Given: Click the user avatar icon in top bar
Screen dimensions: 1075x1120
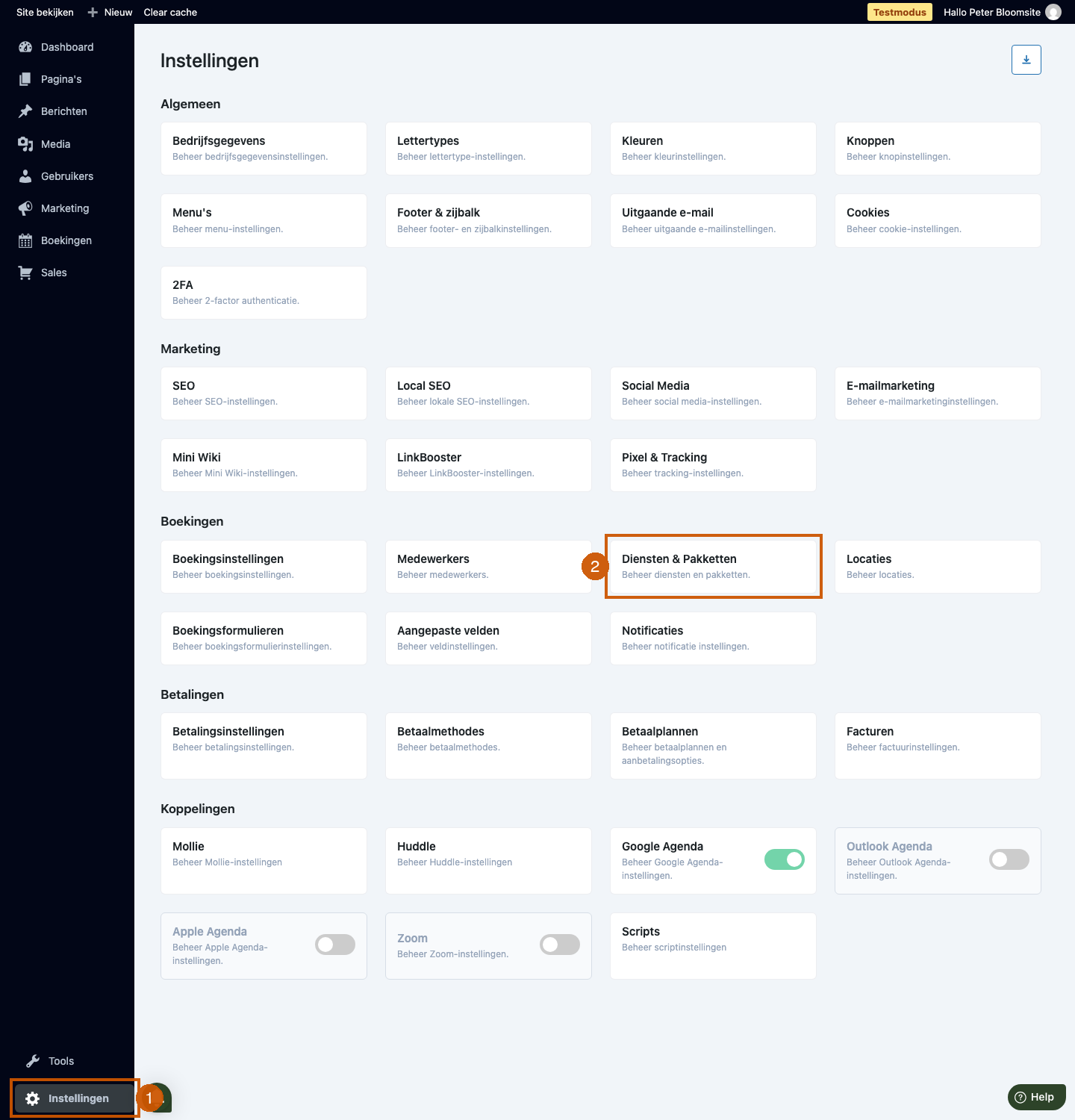Looking at the screenshot, I should [x=1053, y=12].
